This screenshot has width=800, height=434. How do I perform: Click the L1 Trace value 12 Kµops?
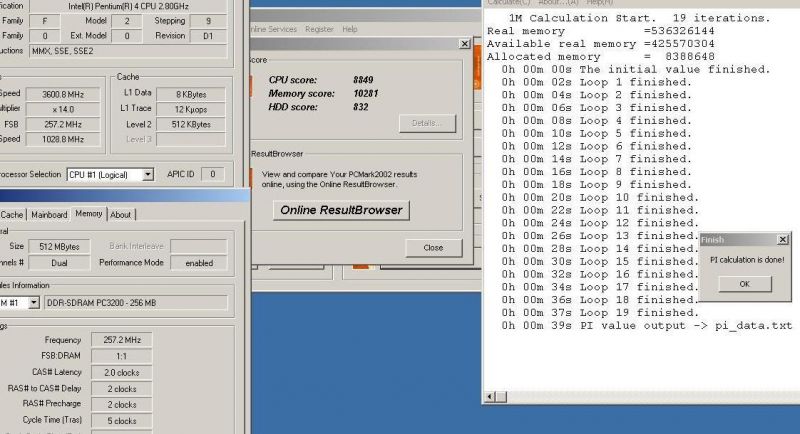(191, 110)
